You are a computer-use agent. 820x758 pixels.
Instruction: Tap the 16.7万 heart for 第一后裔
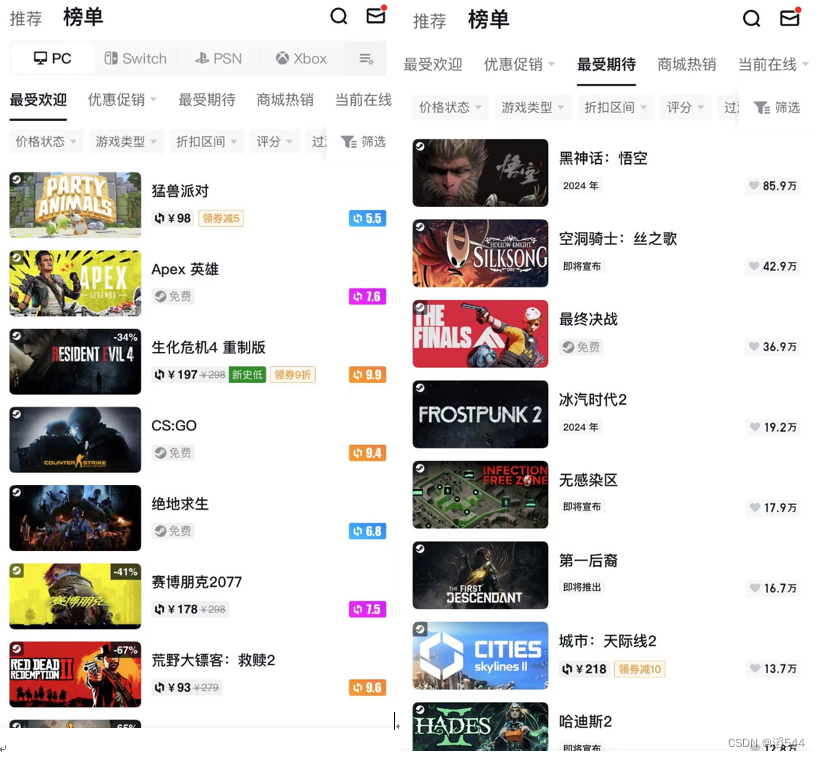click(x=772, y=588)
